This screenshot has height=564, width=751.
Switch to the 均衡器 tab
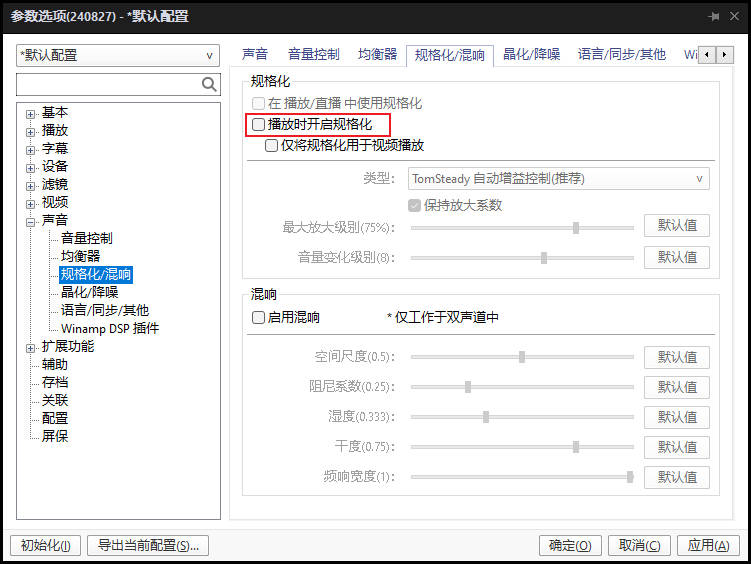click(x=377, y=54)
